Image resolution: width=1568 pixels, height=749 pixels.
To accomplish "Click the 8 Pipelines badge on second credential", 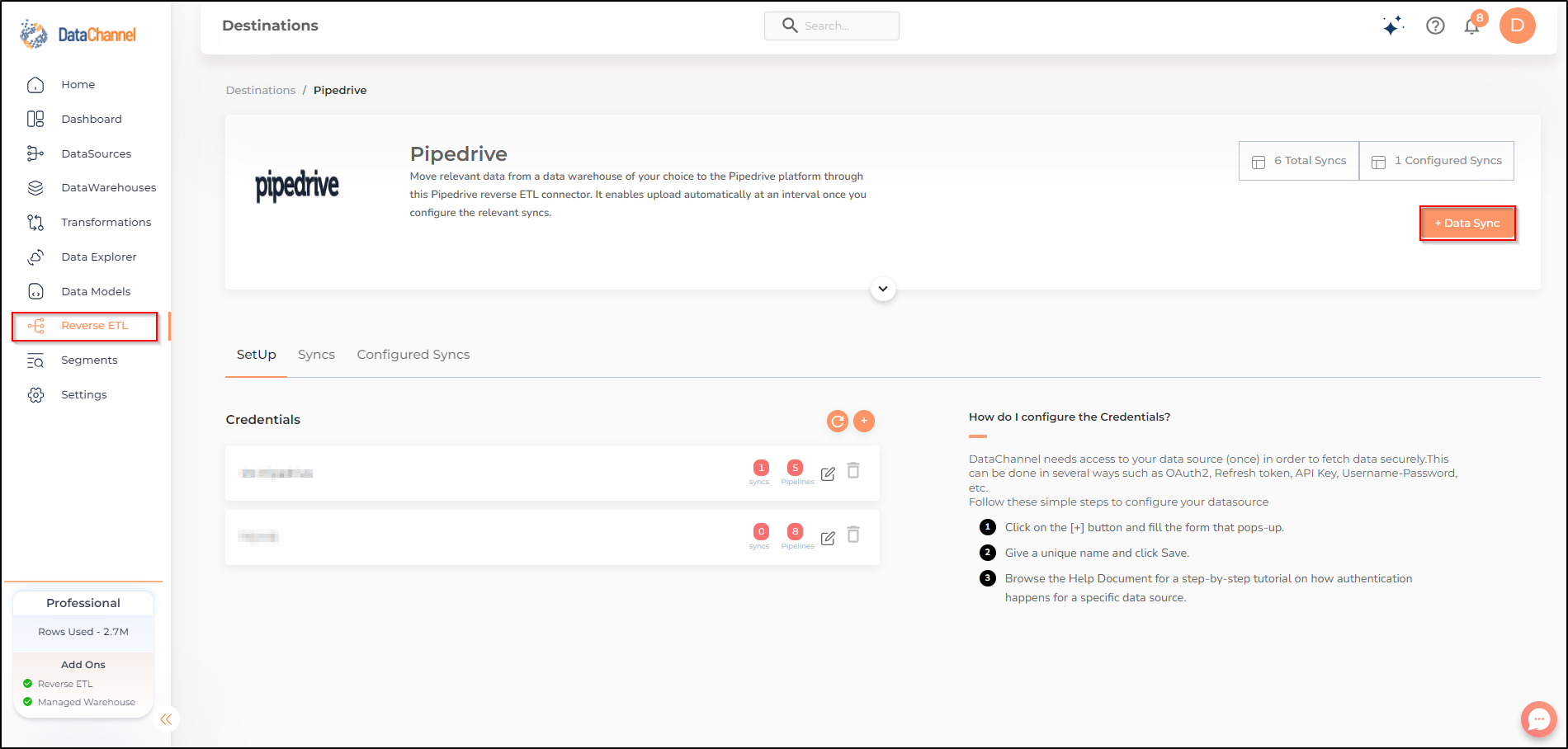I will (795, 531).
